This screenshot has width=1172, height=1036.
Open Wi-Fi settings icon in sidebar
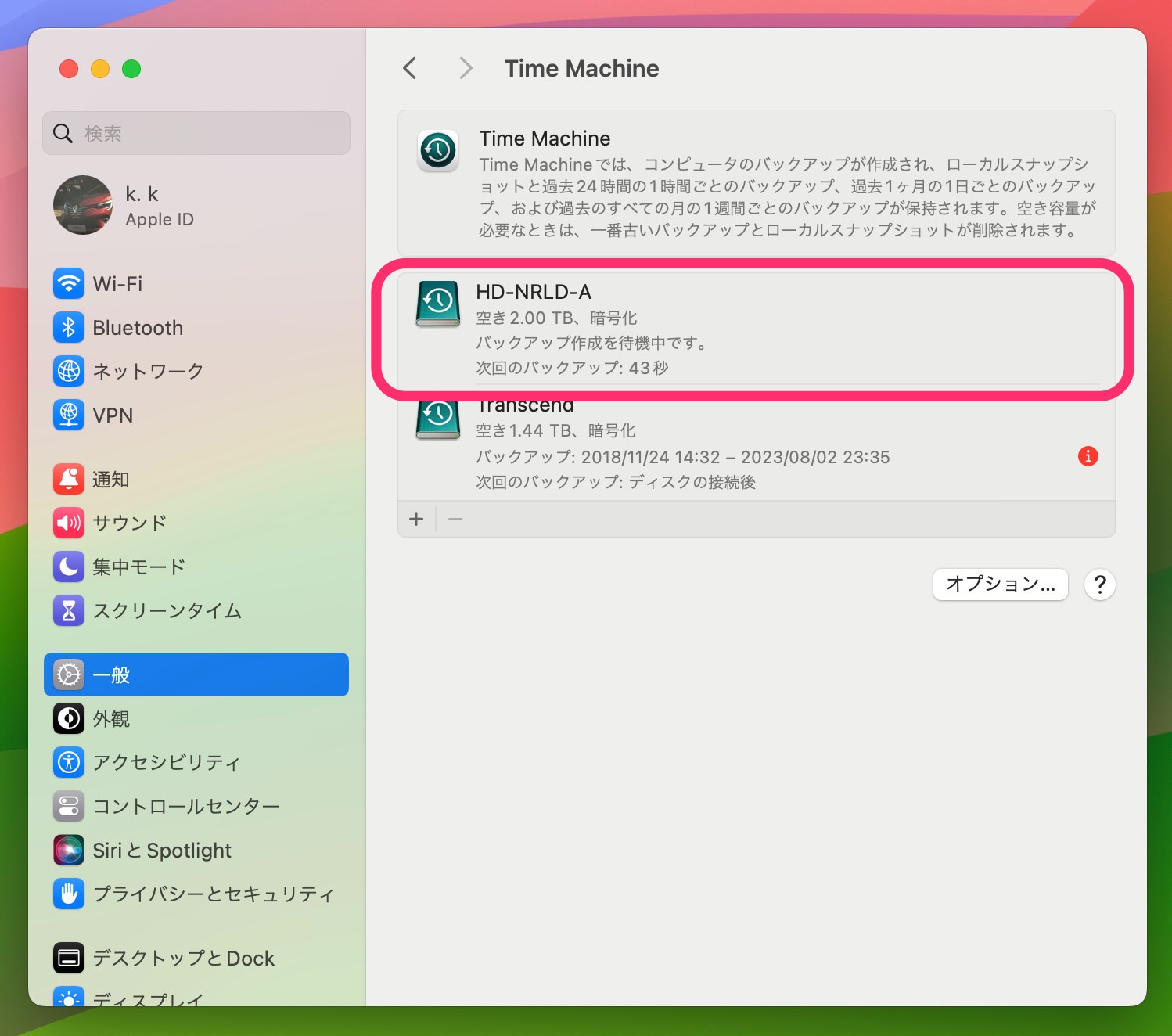(x=69, y=283)
